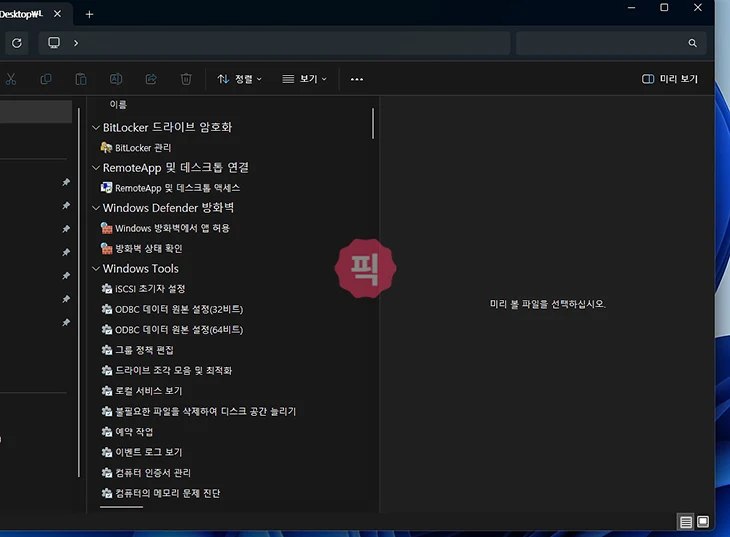Click the 이름 column header
Viewport: 730px width, 537px height.
[x=118, y=104]
